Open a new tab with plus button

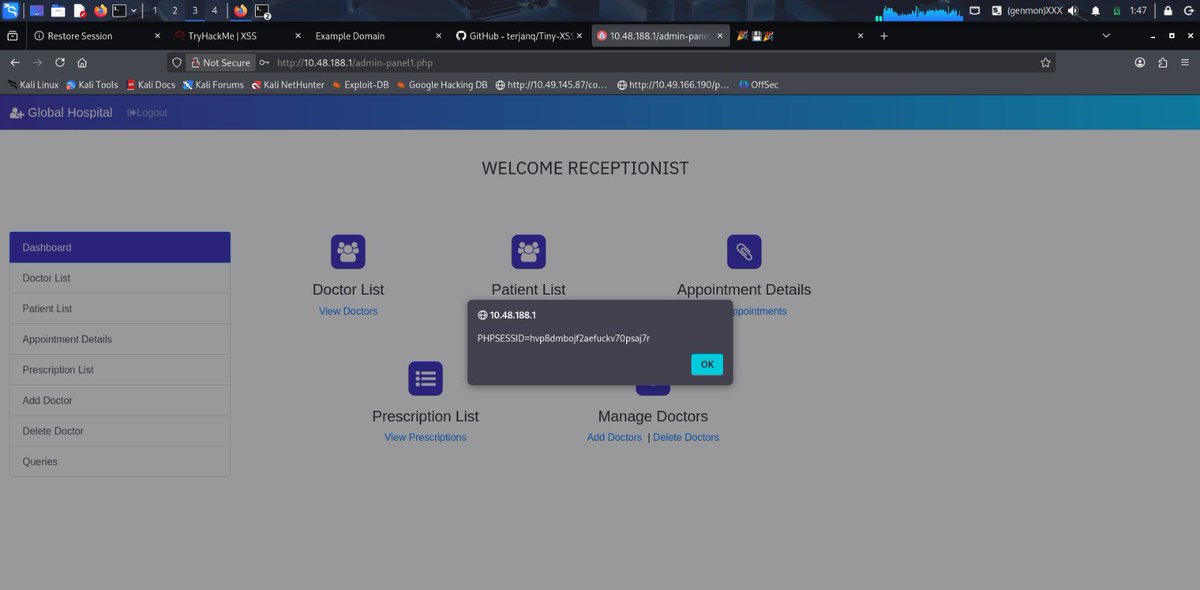point(884,35)
